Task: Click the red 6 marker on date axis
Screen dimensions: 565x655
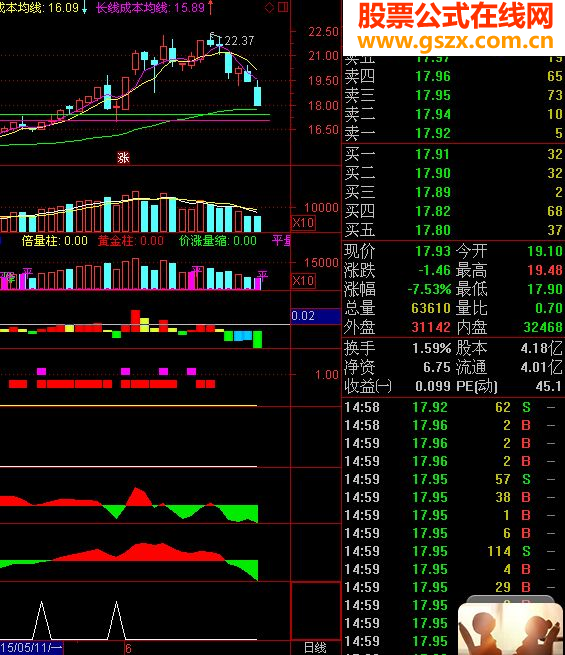Action: point(128,648)
